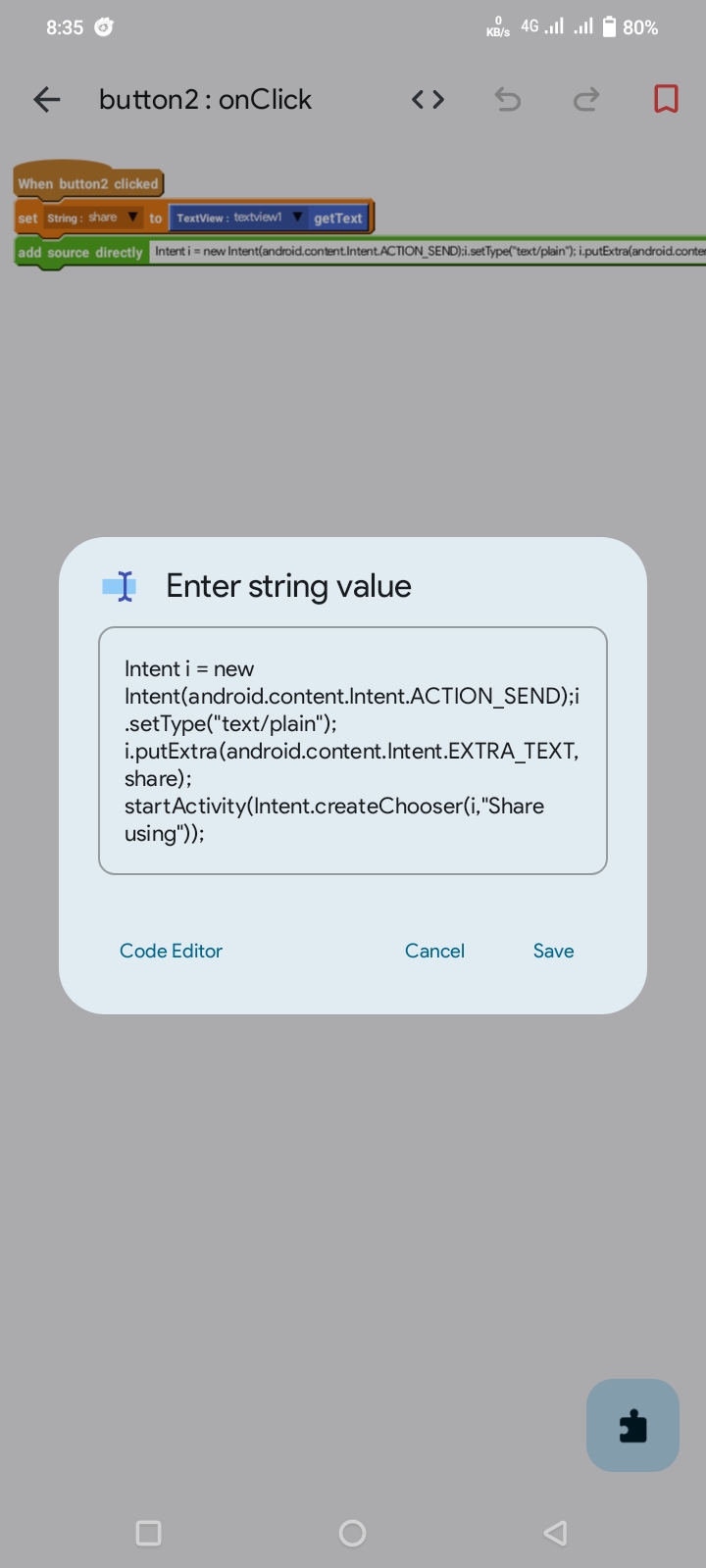Tap the back arrow in header
Screen dimensions: 706x1568
click(x=47, y=99)
